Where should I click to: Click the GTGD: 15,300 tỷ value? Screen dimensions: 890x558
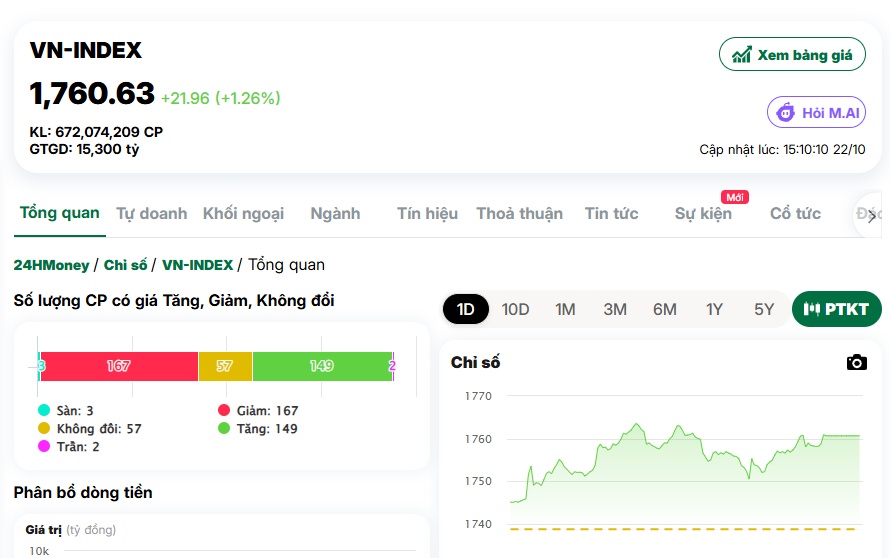tap(84, 149)
